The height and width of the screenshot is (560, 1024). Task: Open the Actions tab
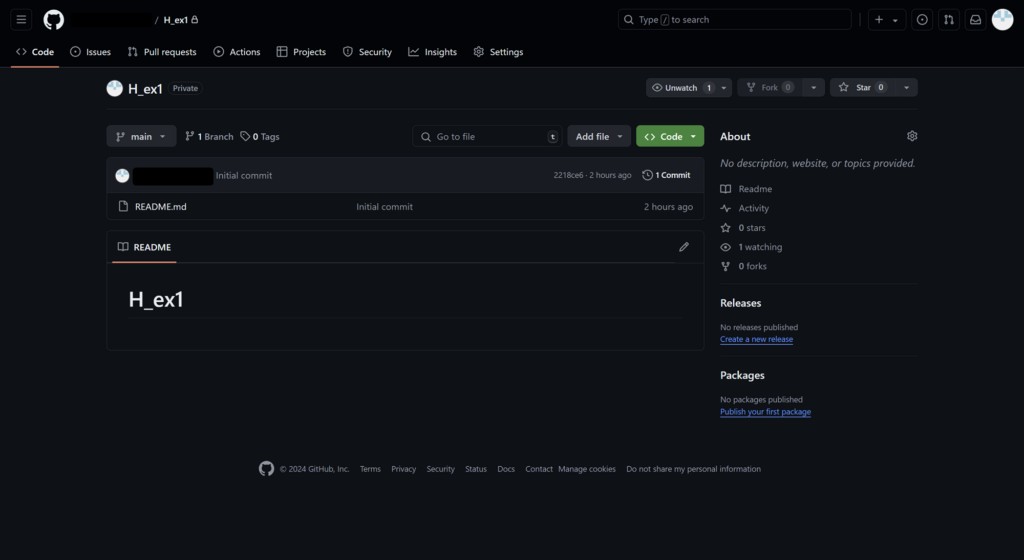236,52
